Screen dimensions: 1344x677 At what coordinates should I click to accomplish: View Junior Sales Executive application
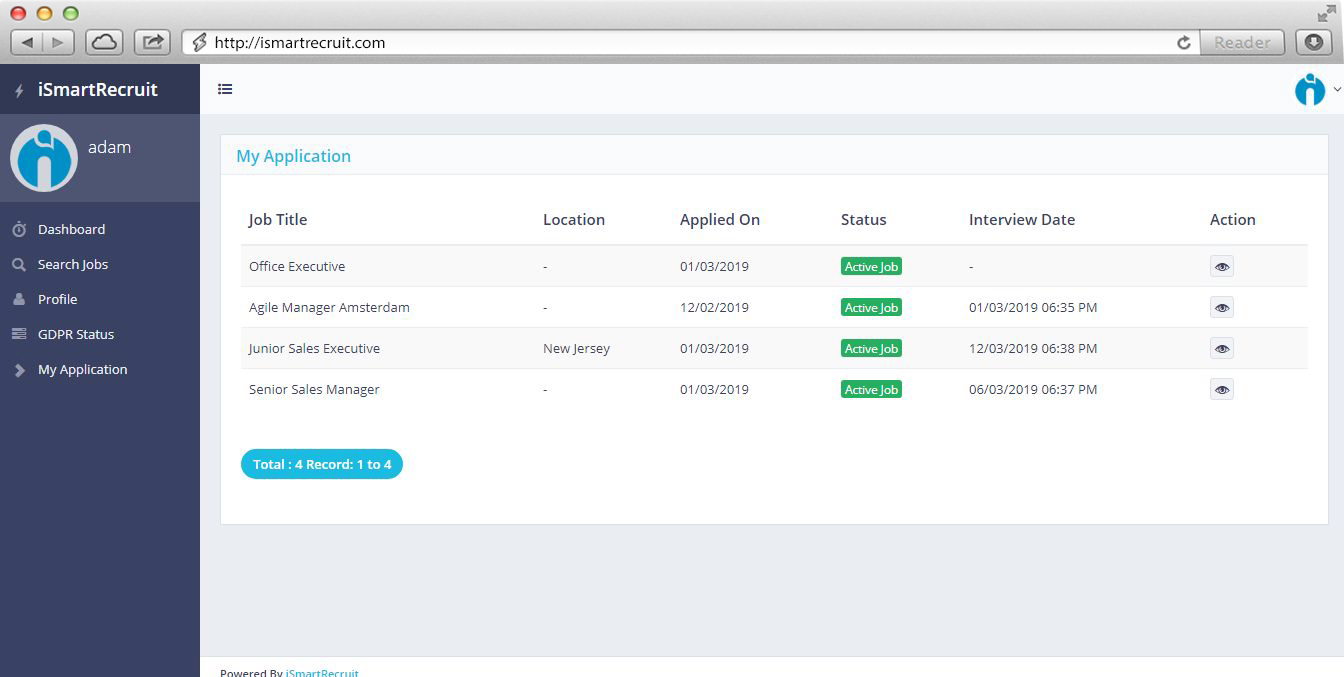(1221, 349)
